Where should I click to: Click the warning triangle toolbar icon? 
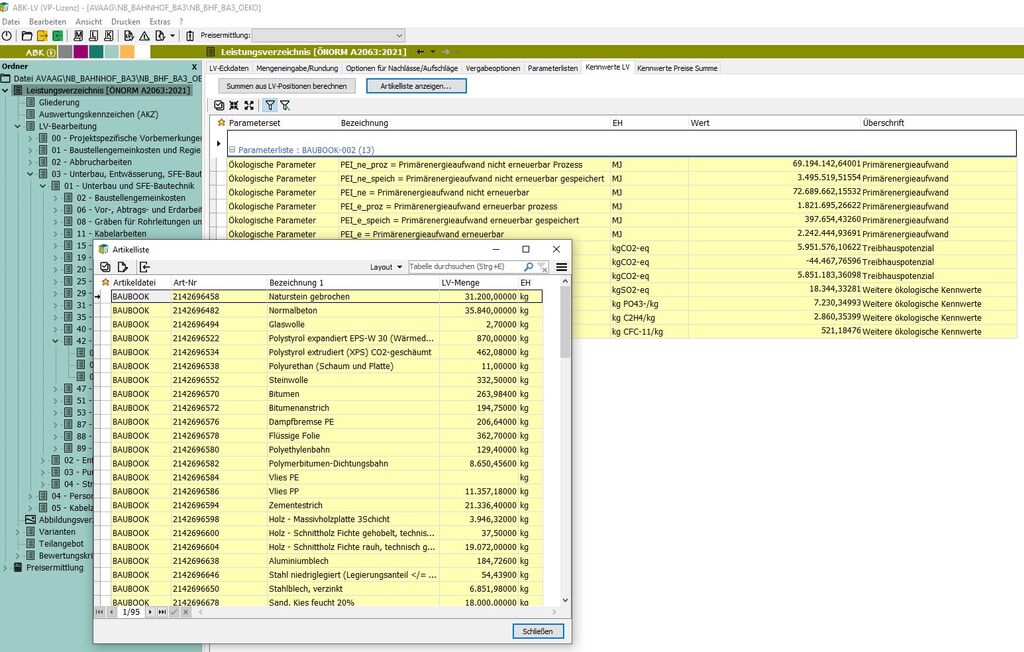coord(144,35)
